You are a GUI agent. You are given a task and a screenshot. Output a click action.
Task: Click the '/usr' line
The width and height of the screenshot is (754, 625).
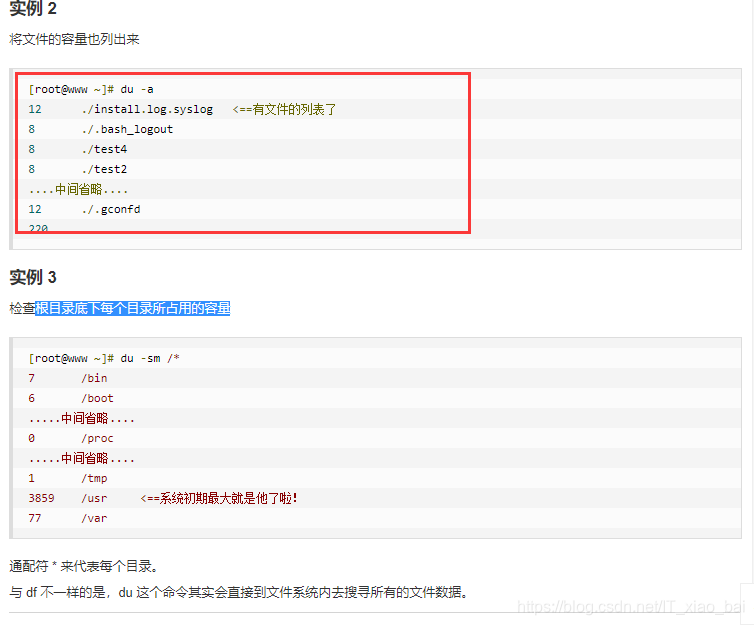tap(94, 499)
